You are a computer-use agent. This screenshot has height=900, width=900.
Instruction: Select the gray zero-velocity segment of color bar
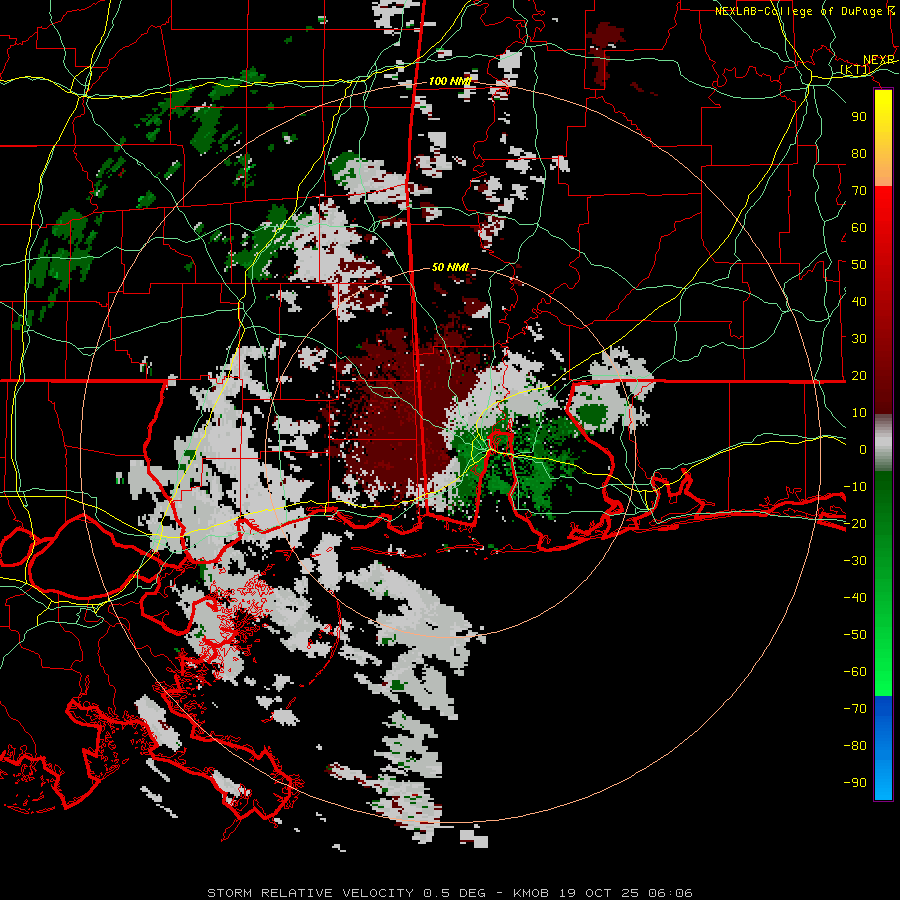click(883, 443)
